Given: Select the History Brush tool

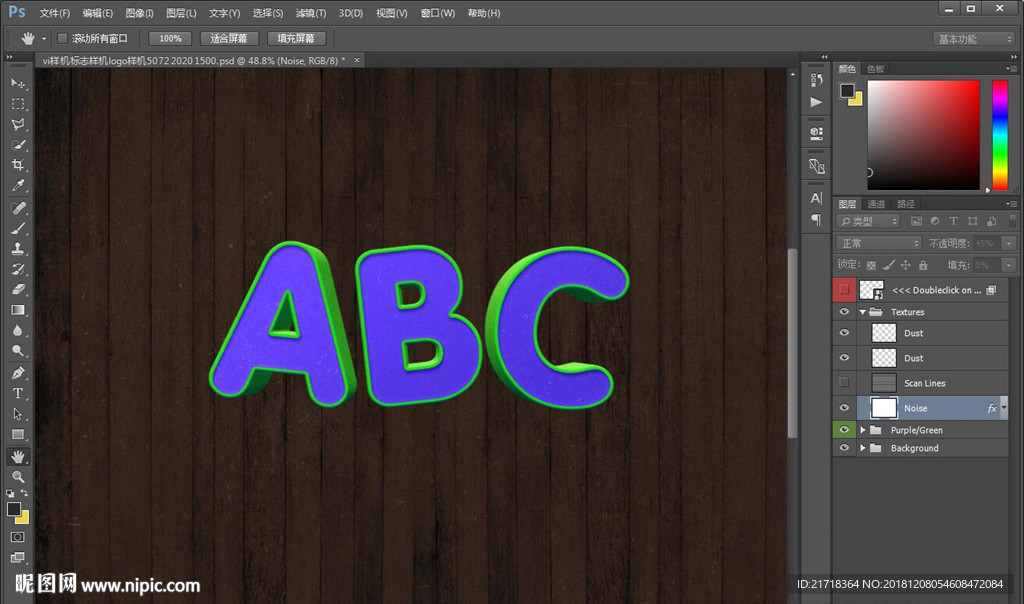Looking at the screenshot, I should coord(18,269).
